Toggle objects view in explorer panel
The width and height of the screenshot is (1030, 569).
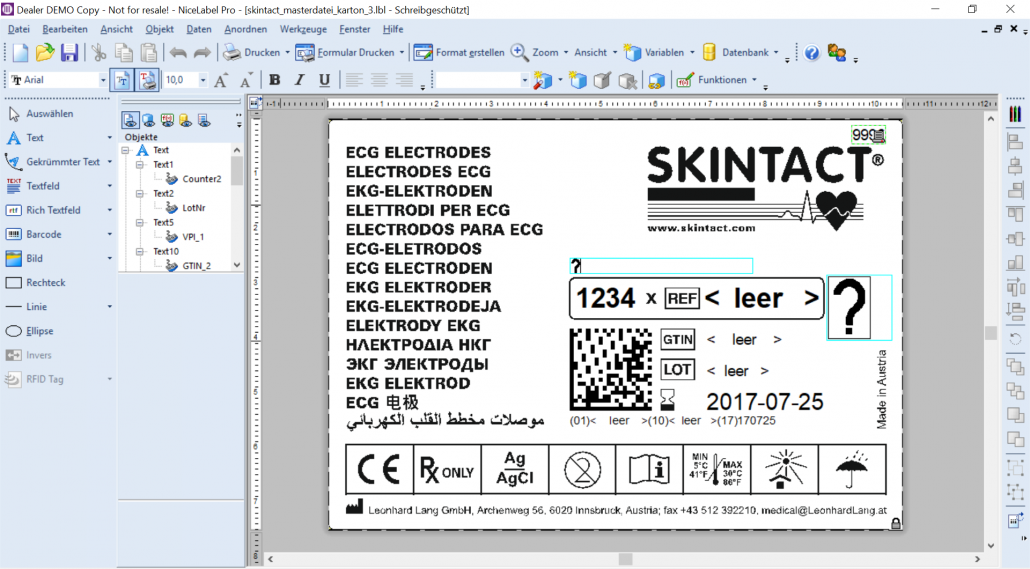(130, 120)
